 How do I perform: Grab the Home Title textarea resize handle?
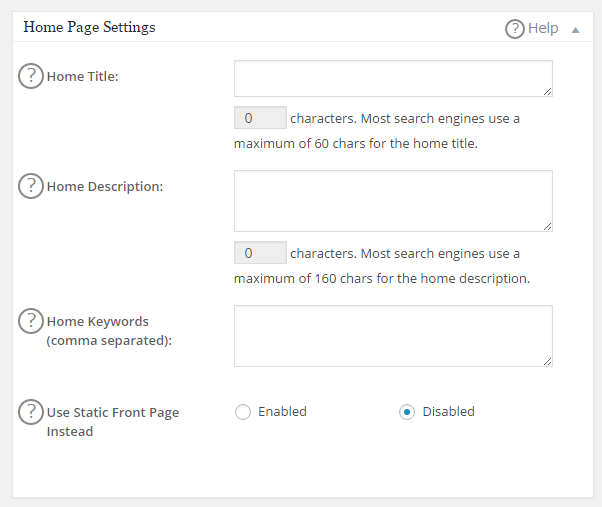[x=547, y=91]
